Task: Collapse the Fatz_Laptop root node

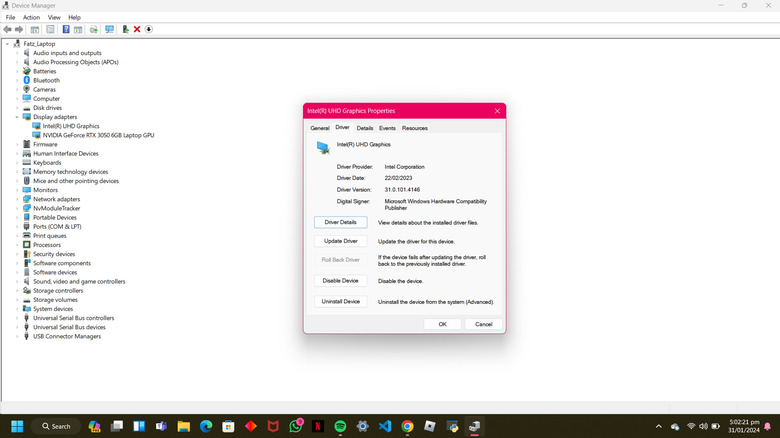Action: click(7, 44)
